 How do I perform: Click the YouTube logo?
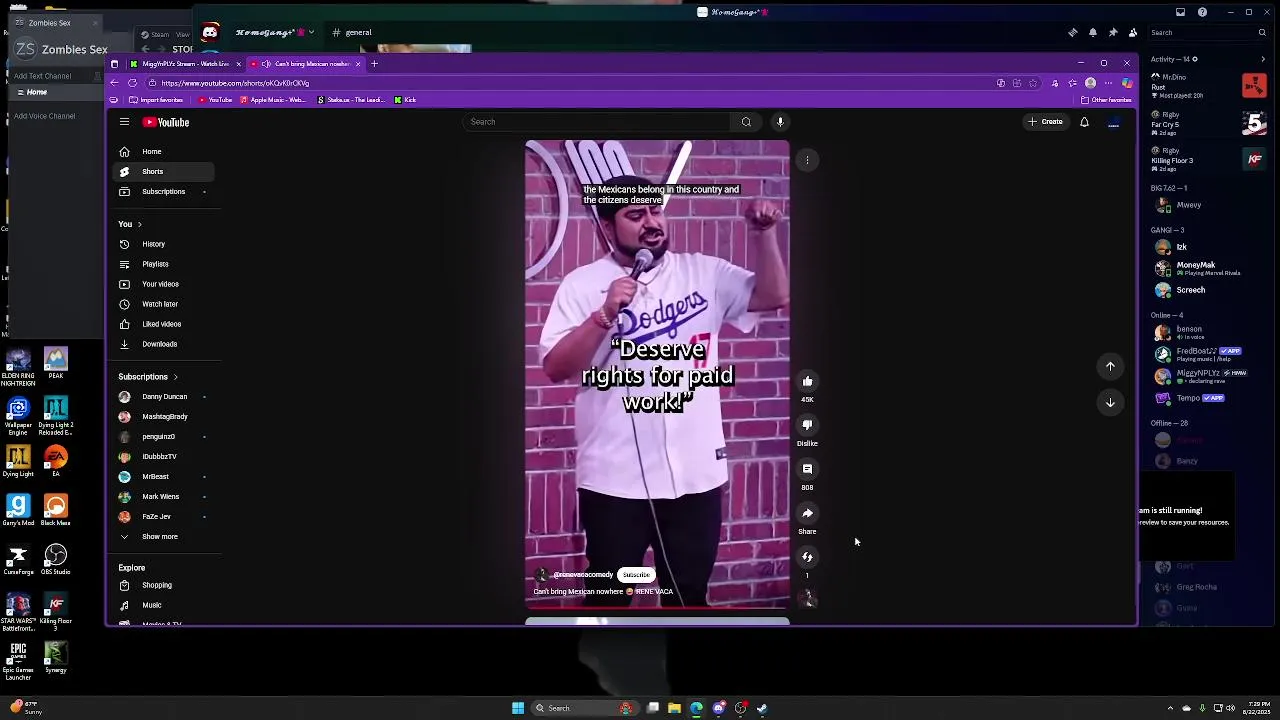166,122
